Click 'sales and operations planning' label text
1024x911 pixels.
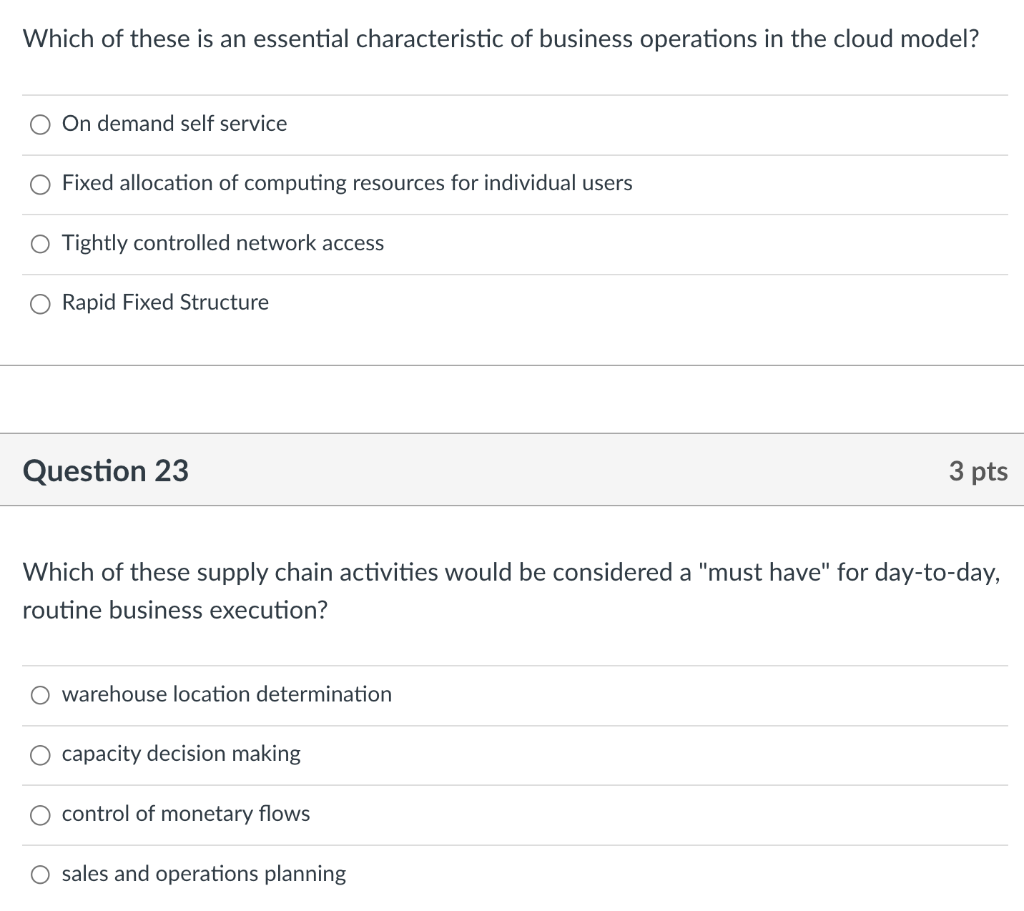pos(203,873)
